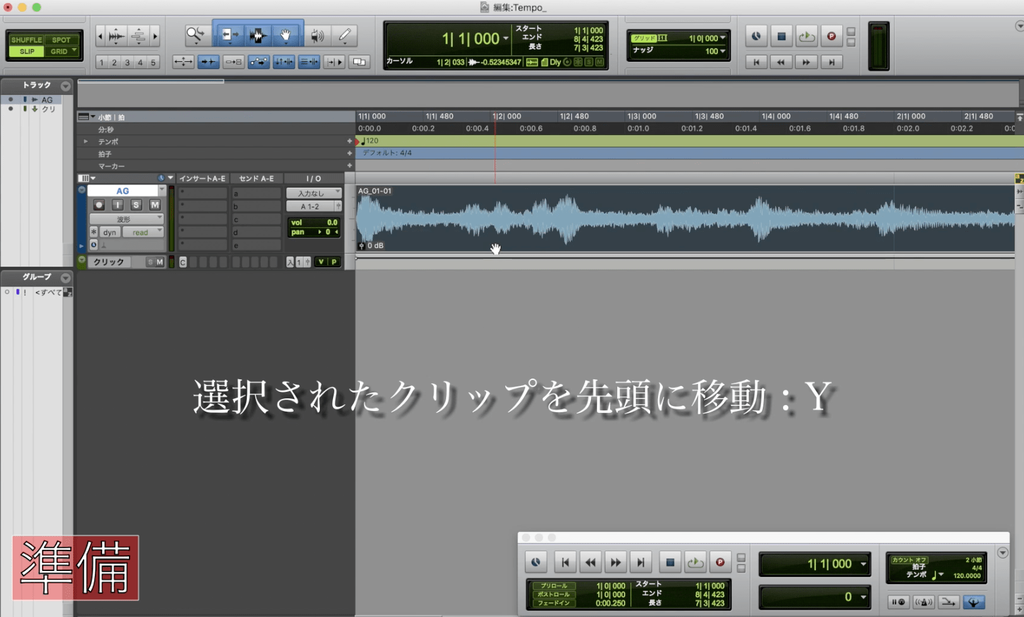The height and width of the screenshot is (617, 1024).
Task: Select the Grabber hand tool
Action: point(285,35)
